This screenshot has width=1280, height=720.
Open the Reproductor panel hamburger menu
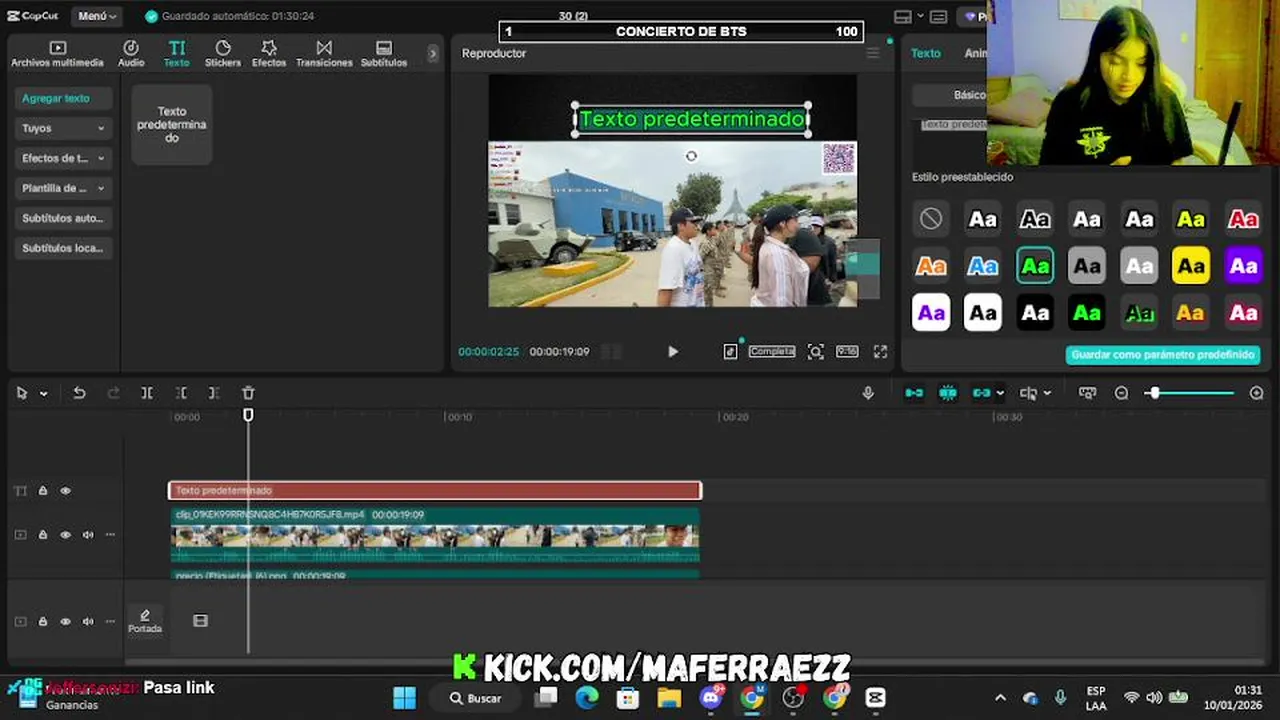coord(873,53)
